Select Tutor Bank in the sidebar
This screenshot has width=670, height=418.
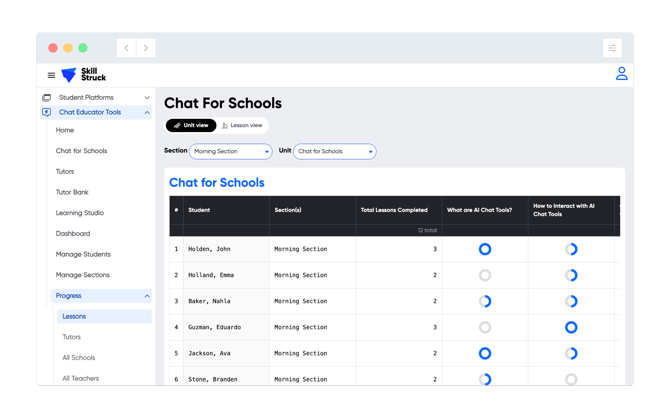pyautogui.click(x=72, y=192)
